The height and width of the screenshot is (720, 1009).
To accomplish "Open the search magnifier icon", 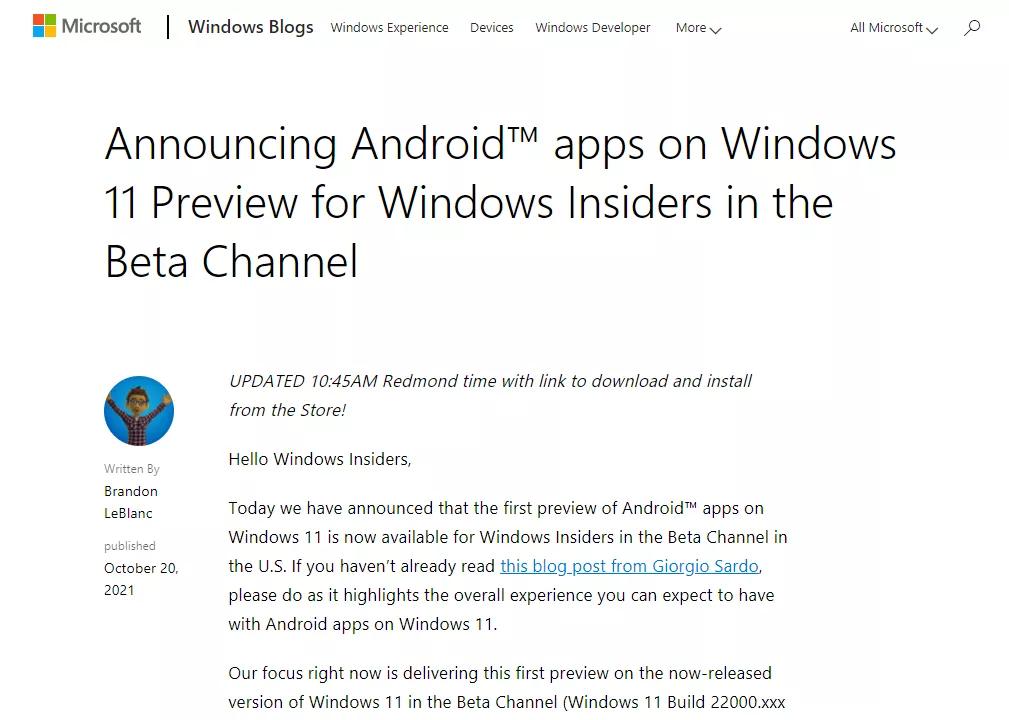I will pos(972,28).
